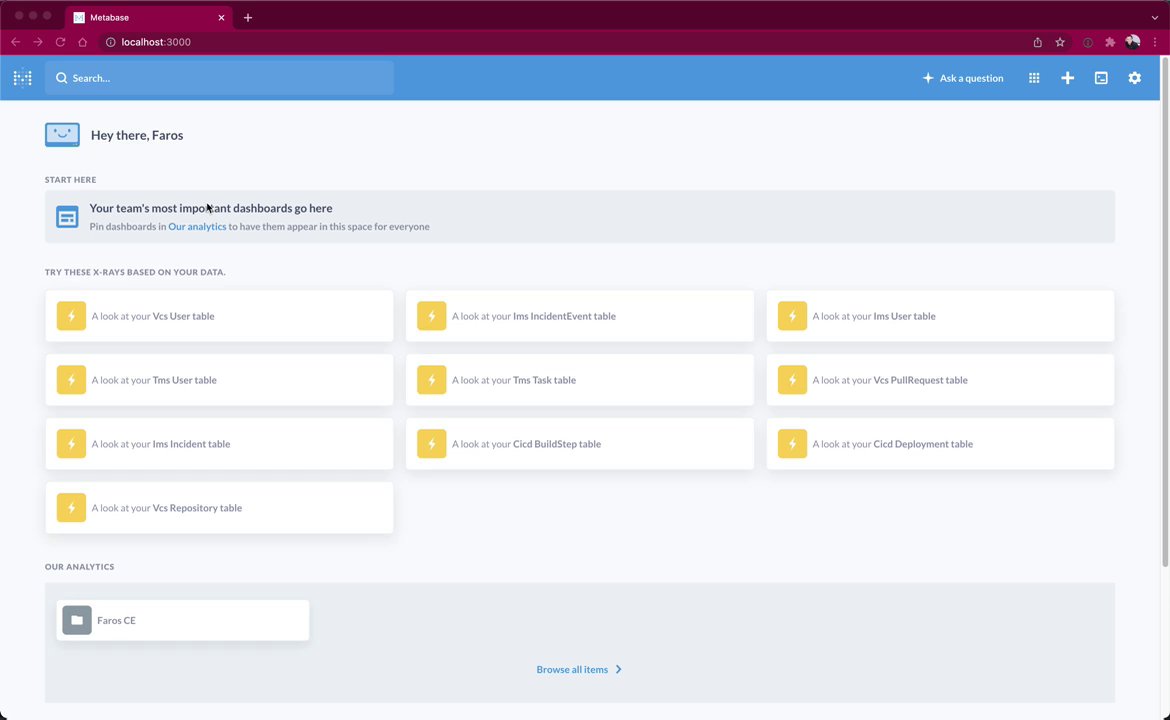
Task: Click bolt icon beside Ims Incident table
Action: coord(71,444)
